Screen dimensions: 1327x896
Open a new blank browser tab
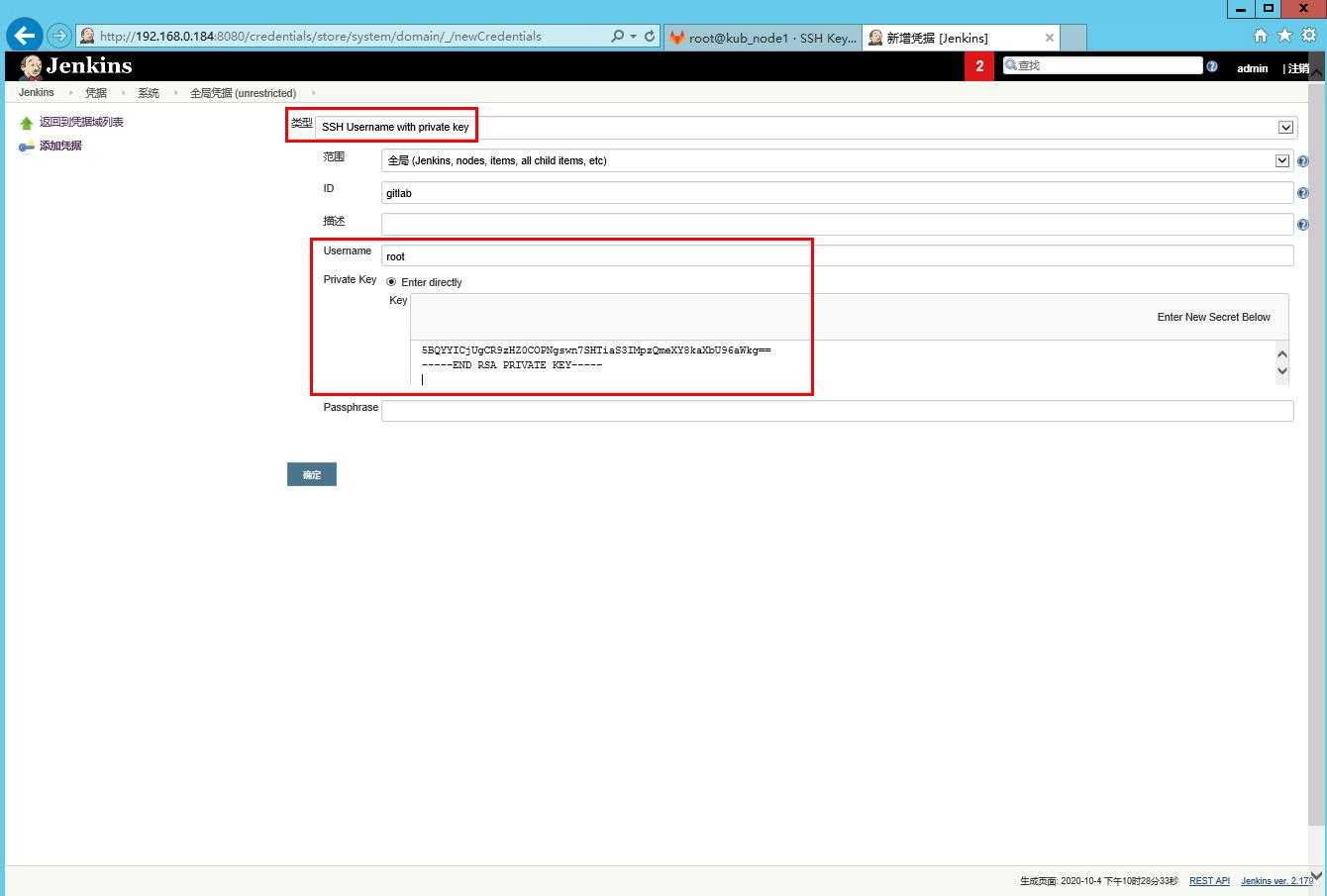point(1073,38)
